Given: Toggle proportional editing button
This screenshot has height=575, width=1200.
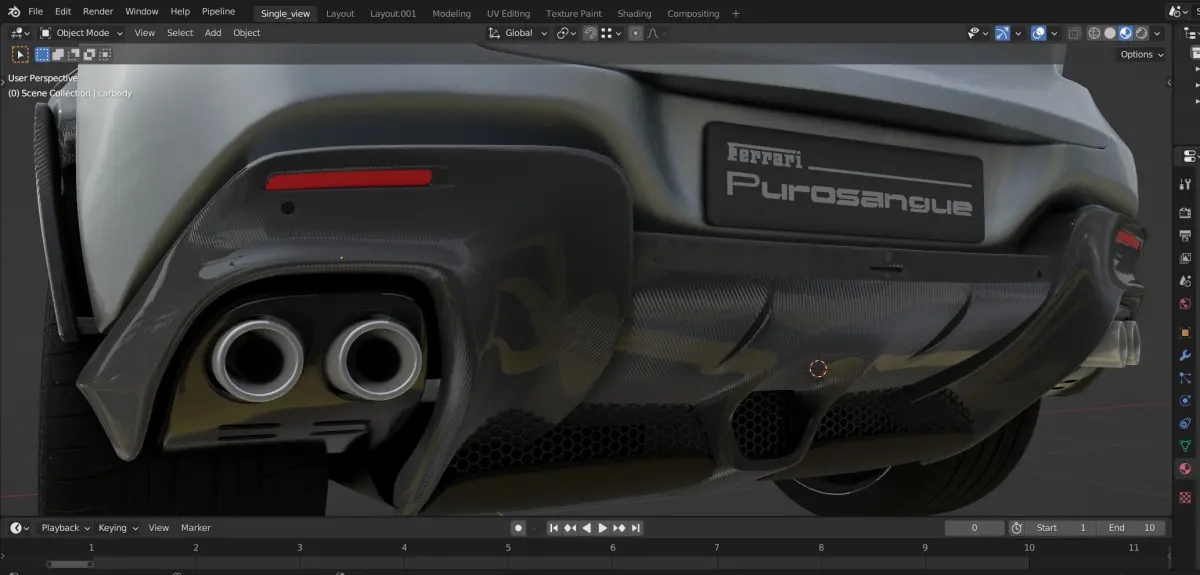Looking at the screenshot, I should 636,33.
